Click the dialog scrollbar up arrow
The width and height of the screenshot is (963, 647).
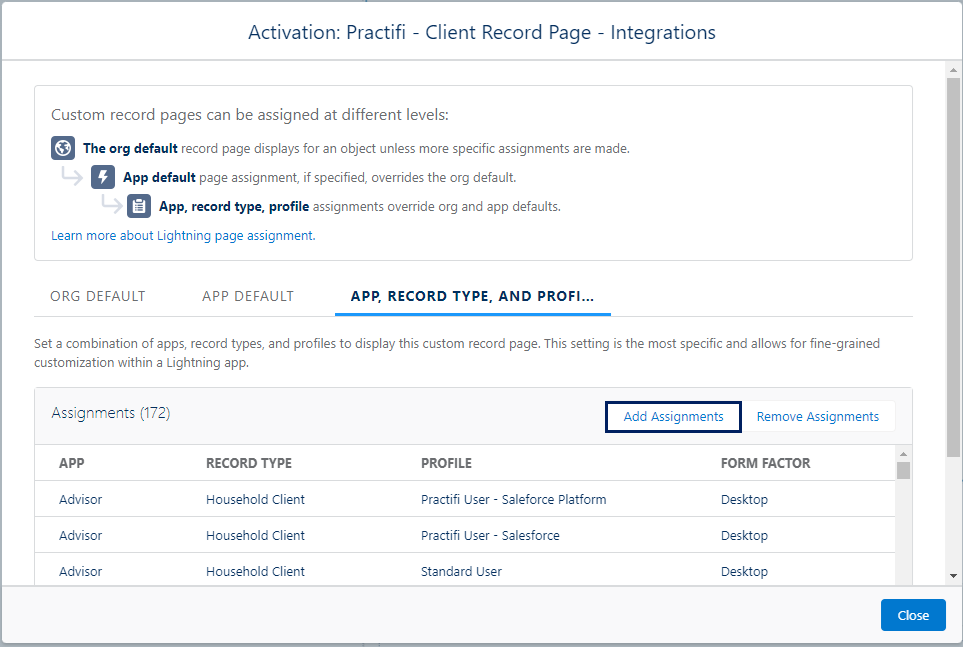coord(953,69)
